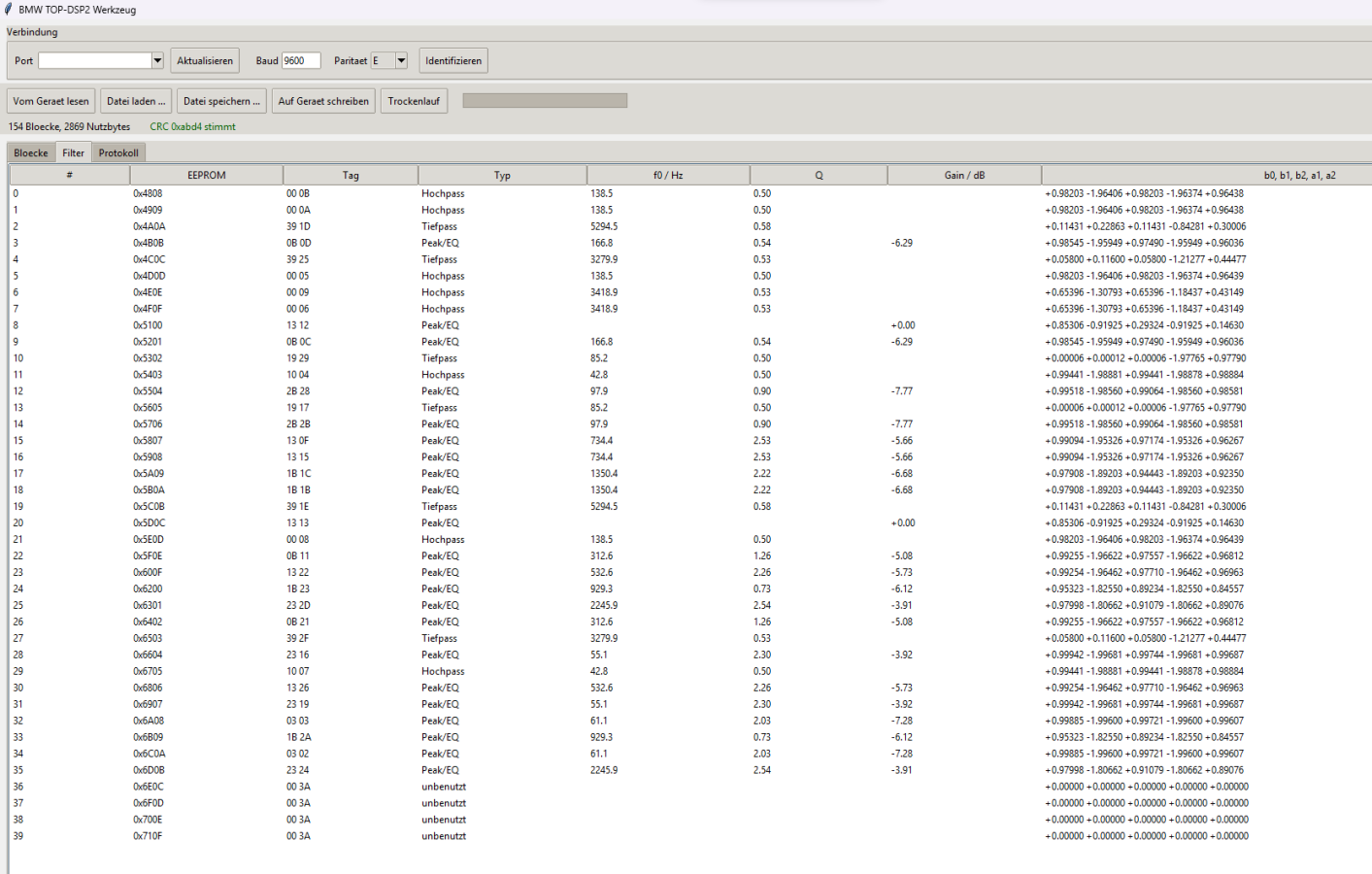This screenshot has height=874, width=1372.
Task: Select EEPROM cell 0x5302
Action: (x=148, y=358)
